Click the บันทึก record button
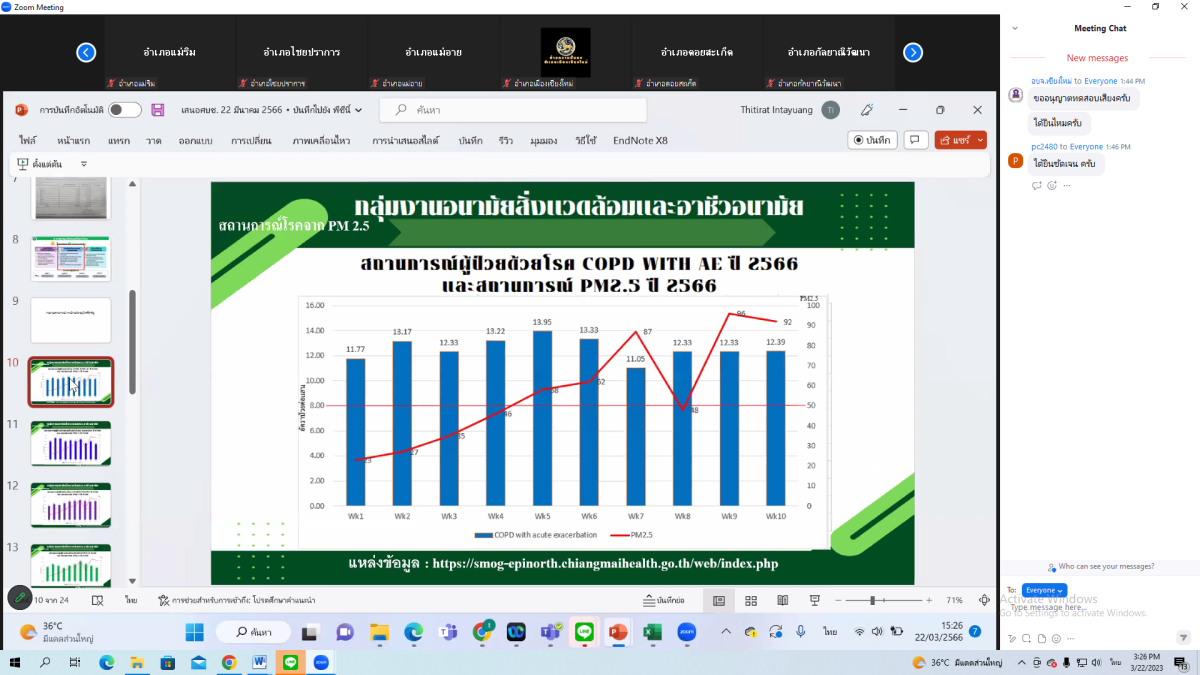 [873, 140]
